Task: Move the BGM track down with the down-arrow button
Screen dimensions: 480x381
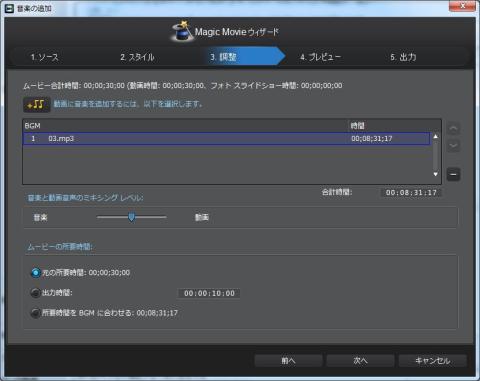Action: tap(453, 145)
